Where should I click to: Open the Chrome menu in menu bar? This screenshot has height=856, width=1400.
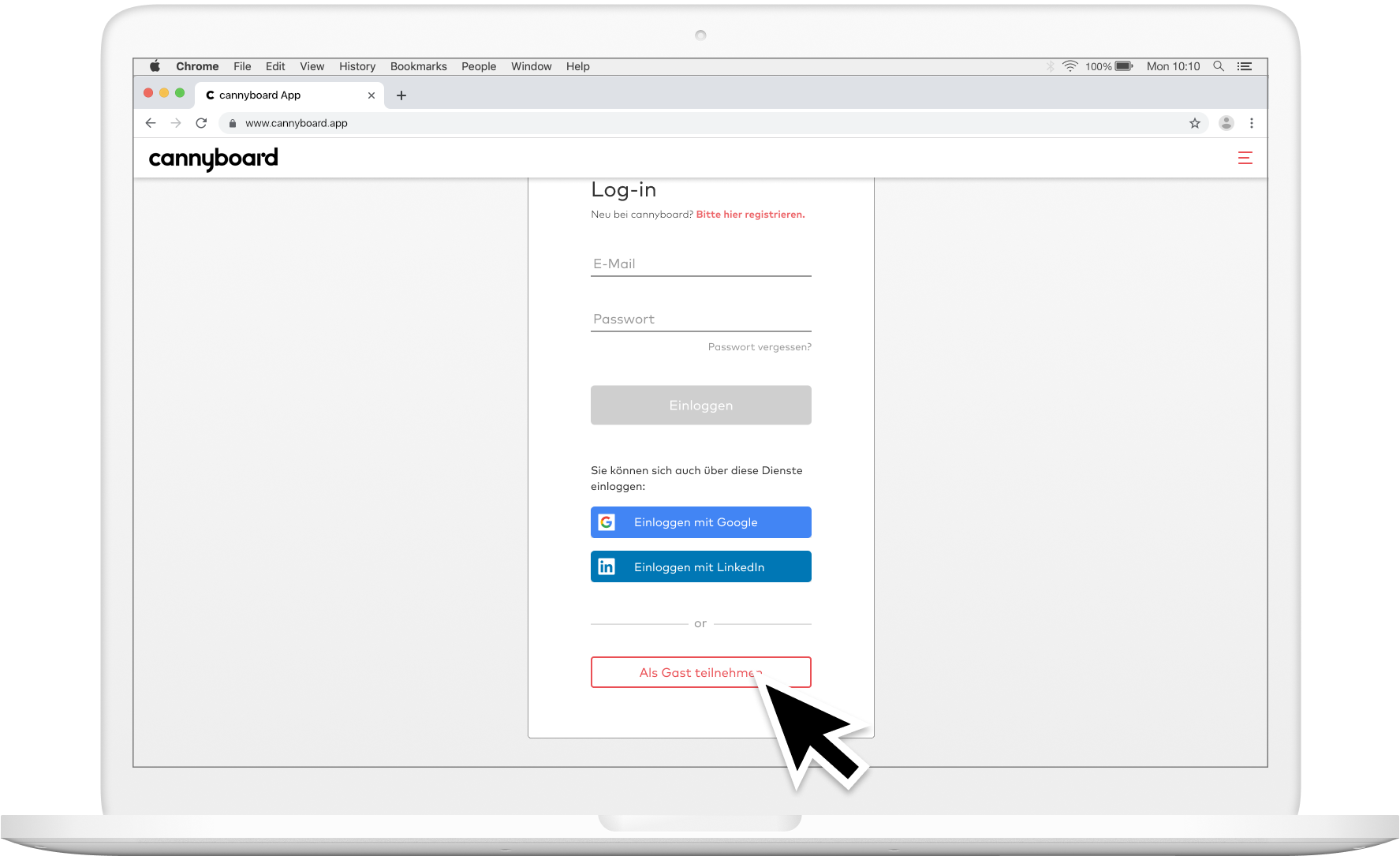click(x=197, y=66)
